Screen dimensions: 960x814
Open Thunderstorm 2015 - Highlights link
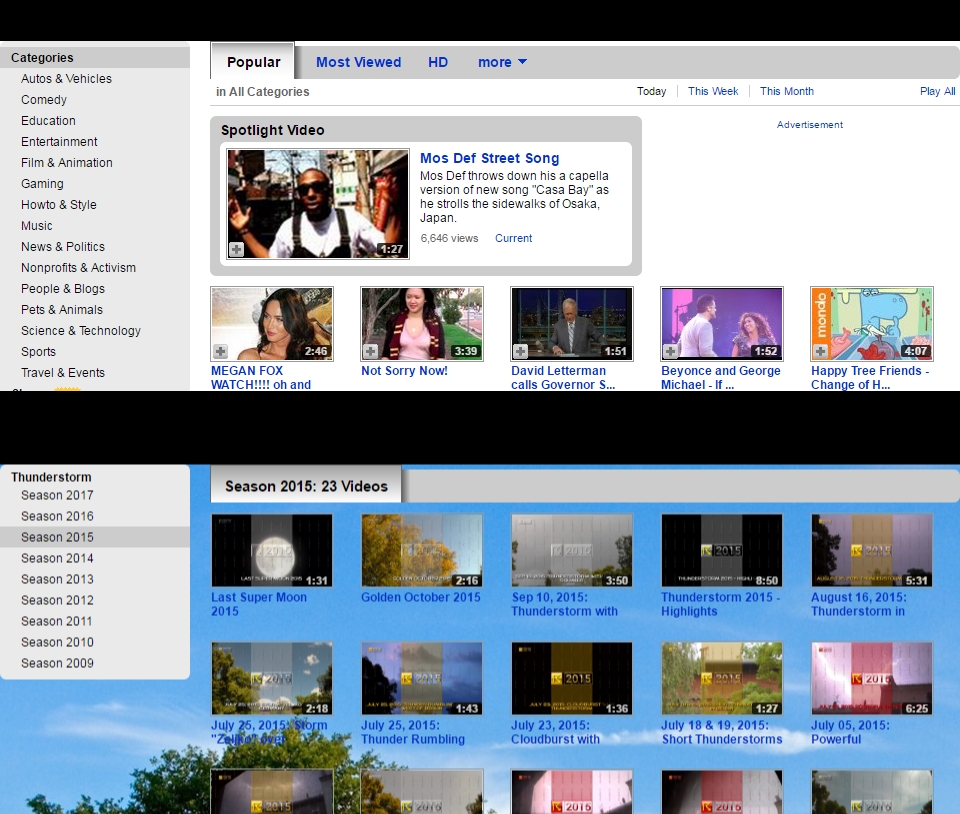point(720,604)
